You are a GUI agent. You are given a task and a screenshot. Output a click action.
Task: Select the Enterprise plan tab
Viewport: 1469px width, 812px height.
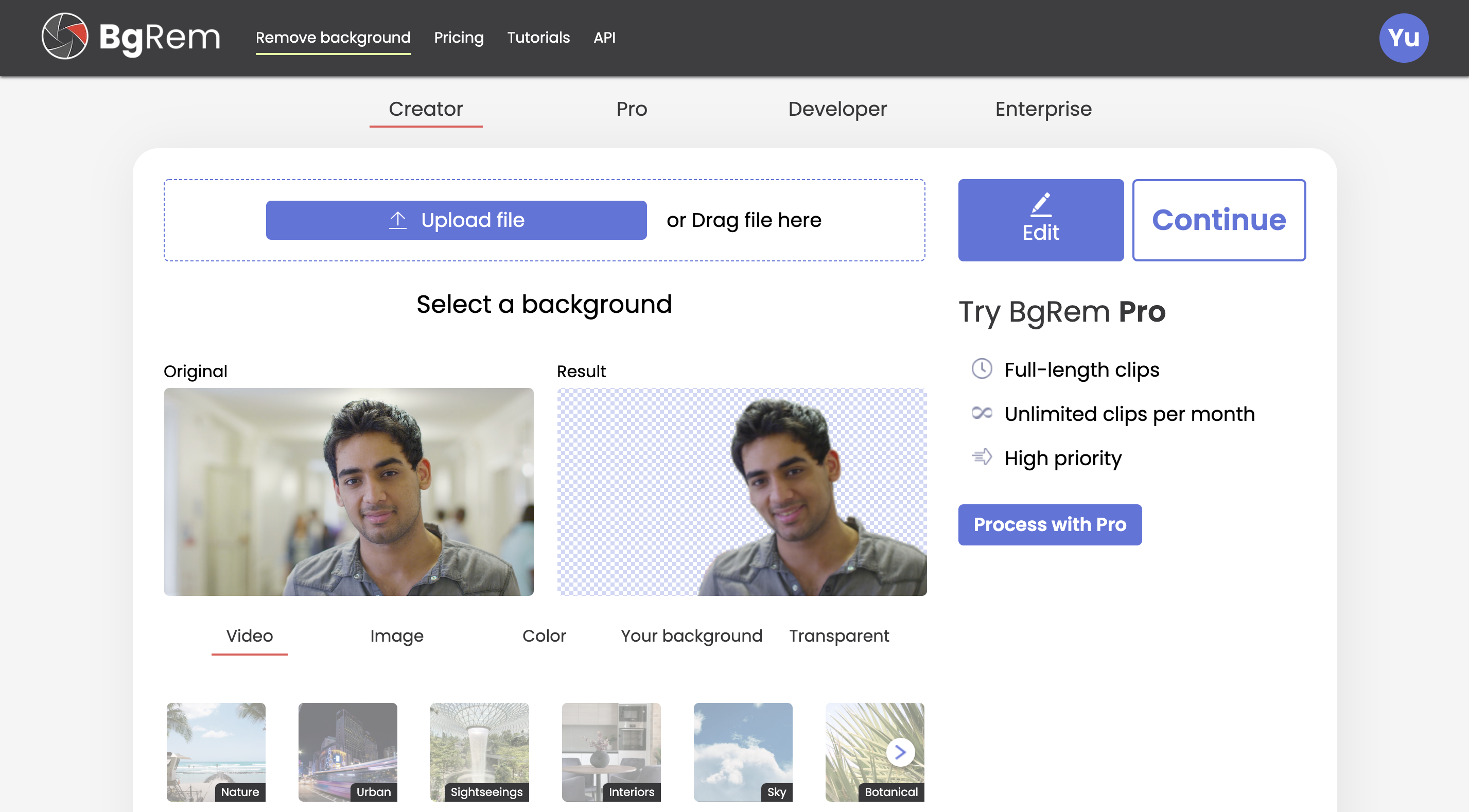[1043, 109]
